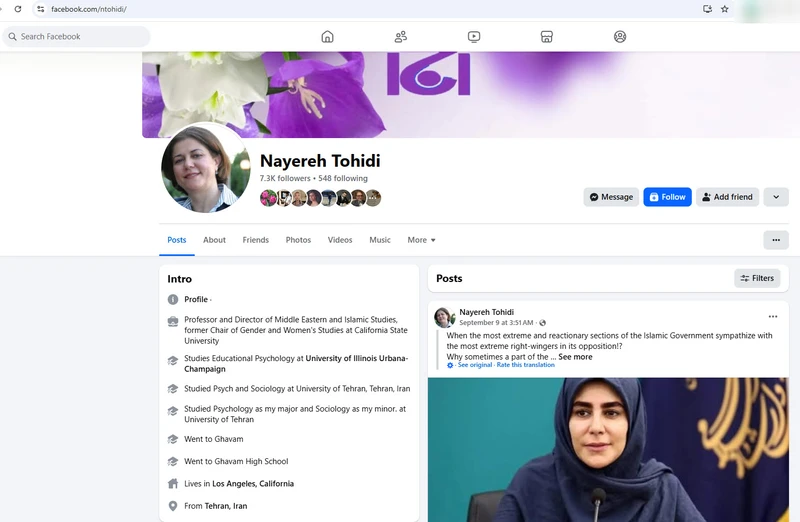800x522 pixels.
Task: Click the Professor and Director work entry
Action: (296, 330)
